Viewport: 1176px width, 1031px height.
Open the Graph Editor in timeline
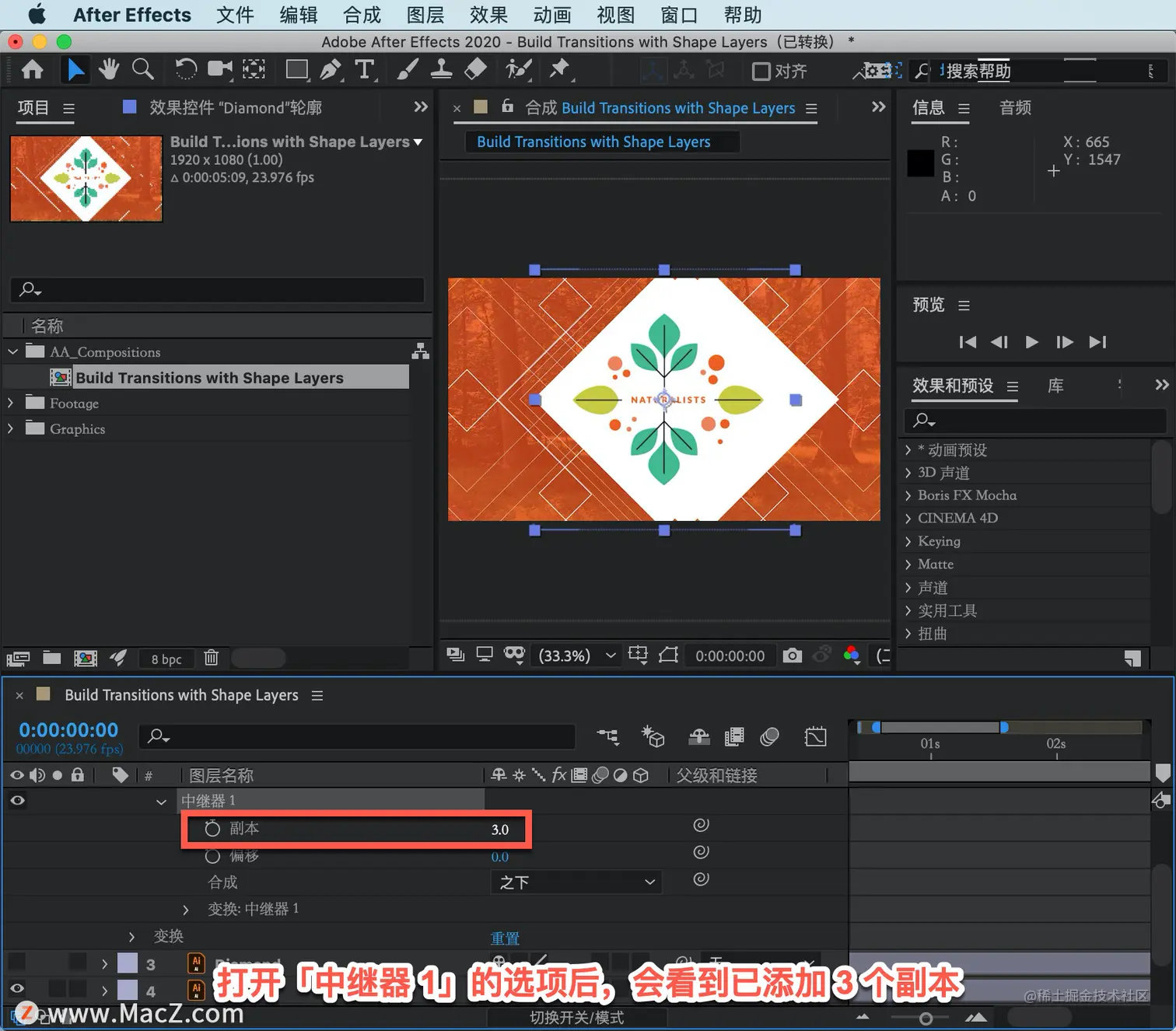coord(815,736)
